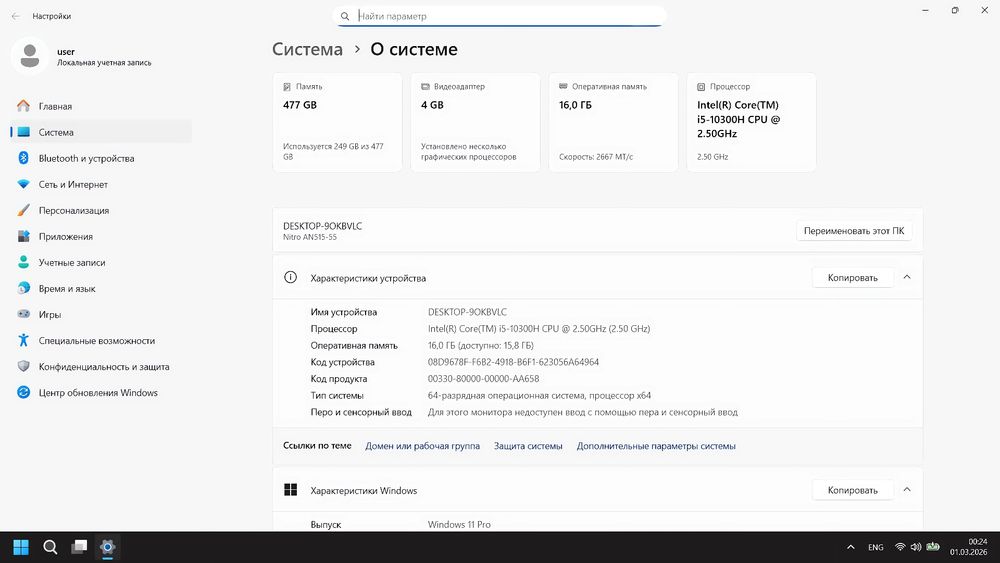Click the Home house icon in sidebar
1000x563 pixels.
point(24,106)
